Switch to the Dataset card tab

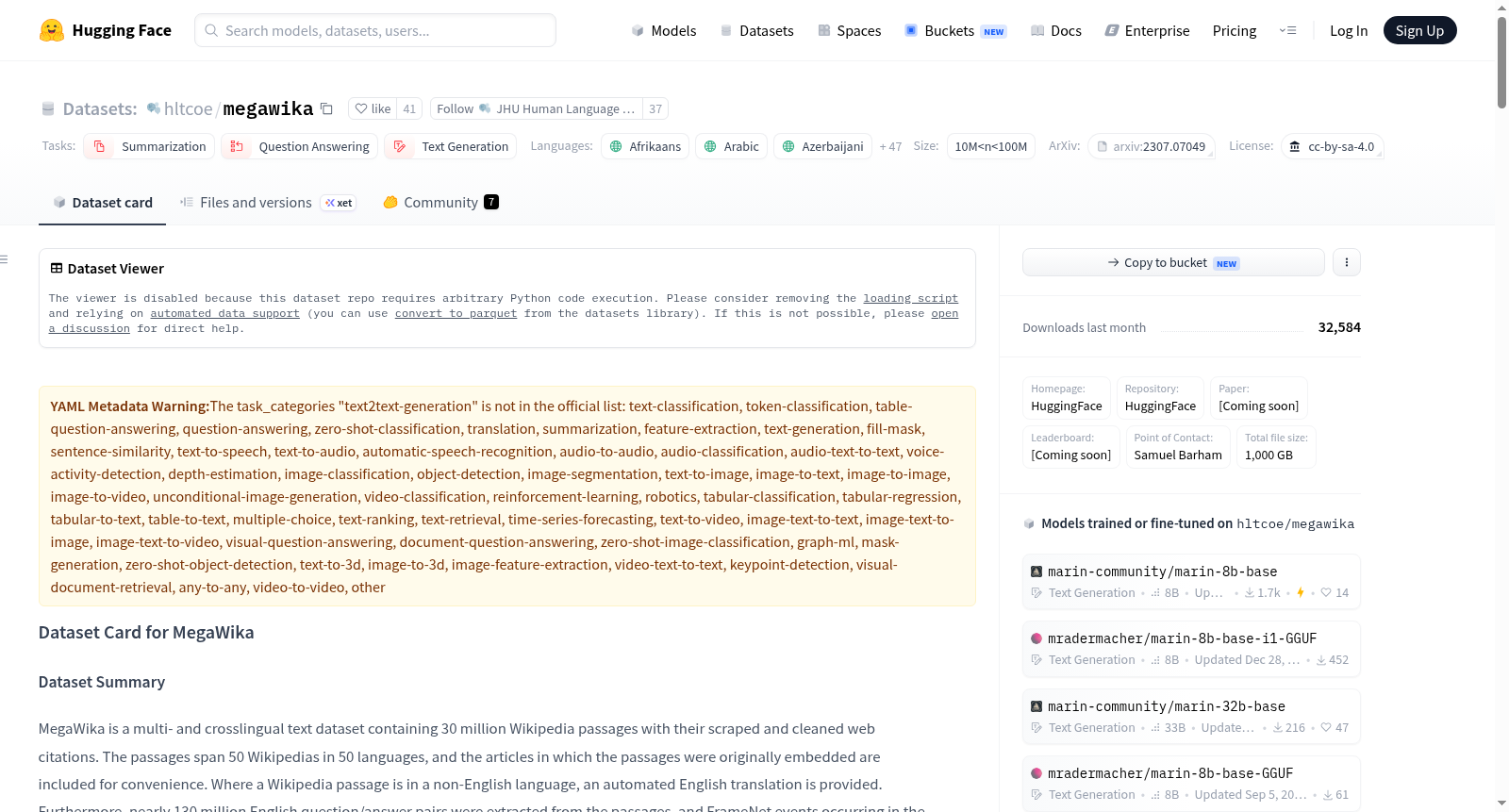(102, 202)
